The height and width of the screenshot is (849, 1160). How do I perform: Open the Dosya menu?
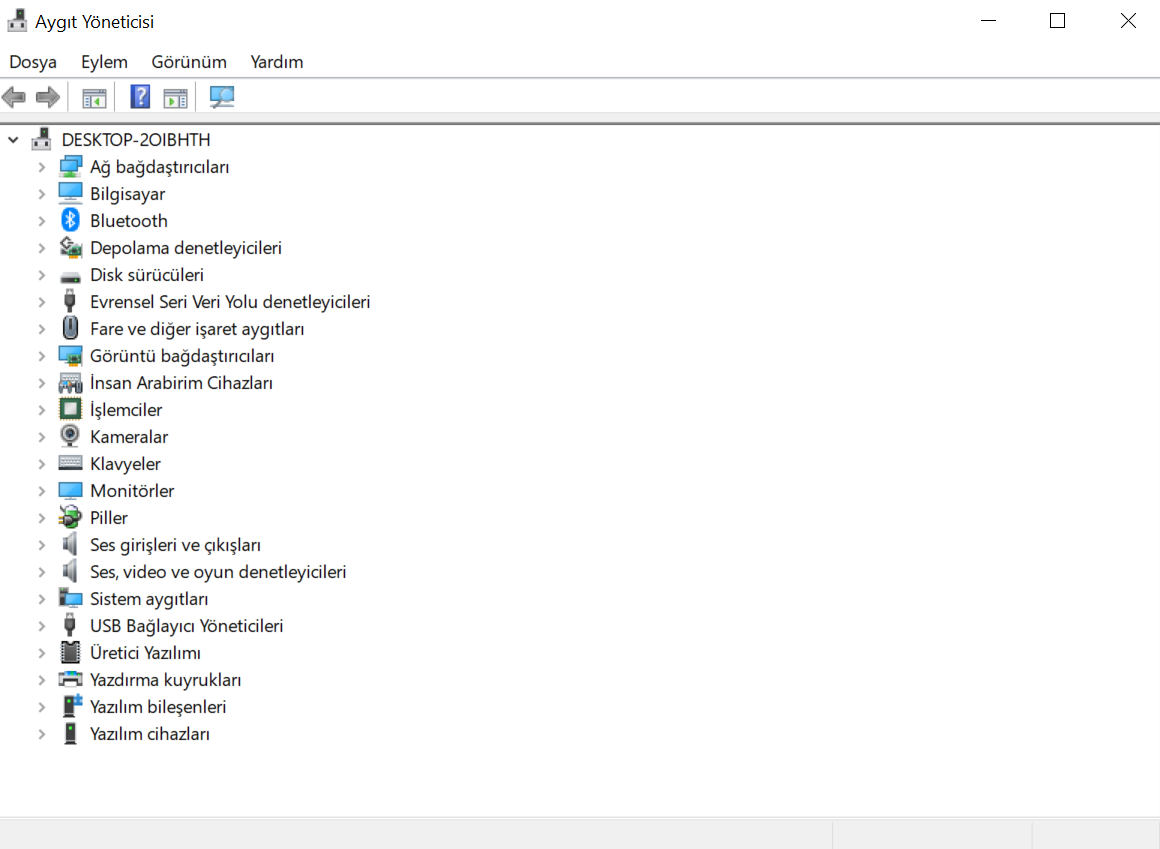[x=33, y=62]
